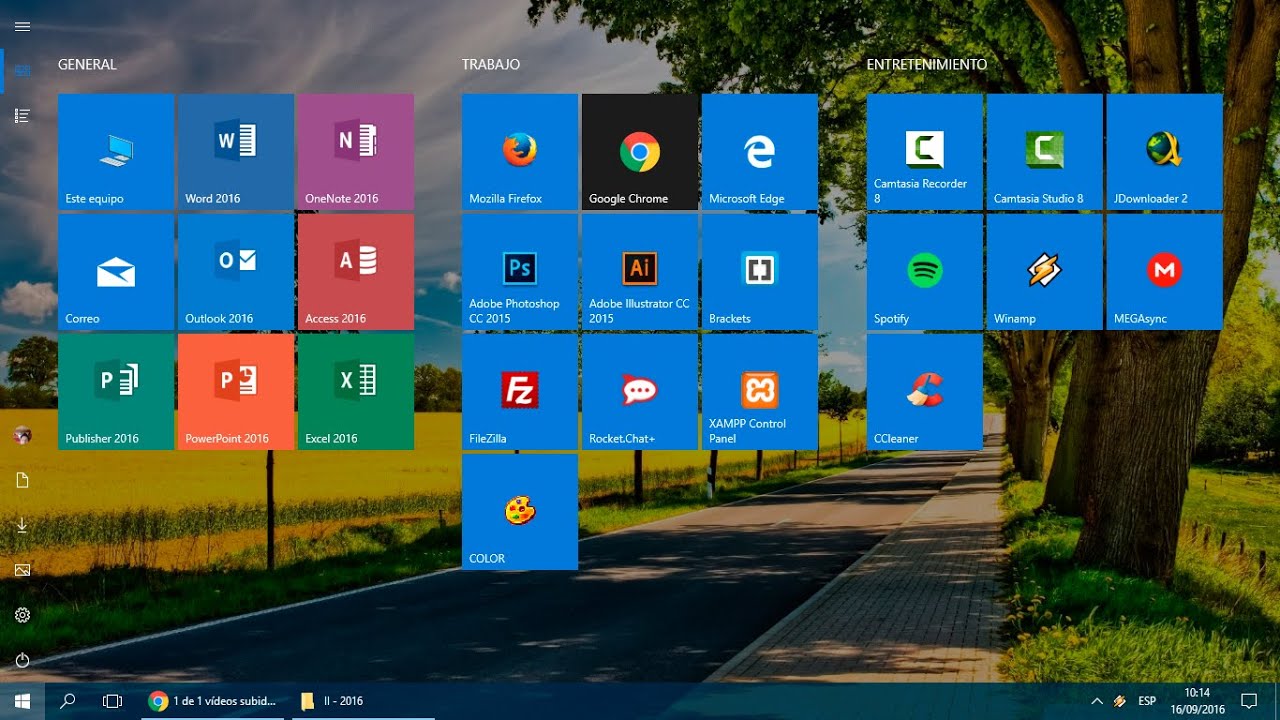Launch JDownloader 2 tile

point(1165,152)
